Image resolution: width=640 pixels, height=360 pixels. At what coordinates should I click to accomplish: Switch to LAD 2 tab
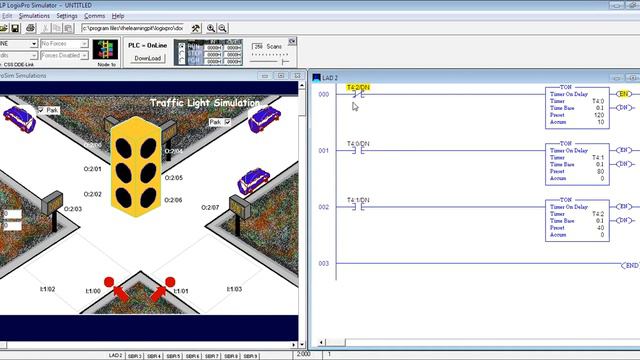click(x=116, y=356)
